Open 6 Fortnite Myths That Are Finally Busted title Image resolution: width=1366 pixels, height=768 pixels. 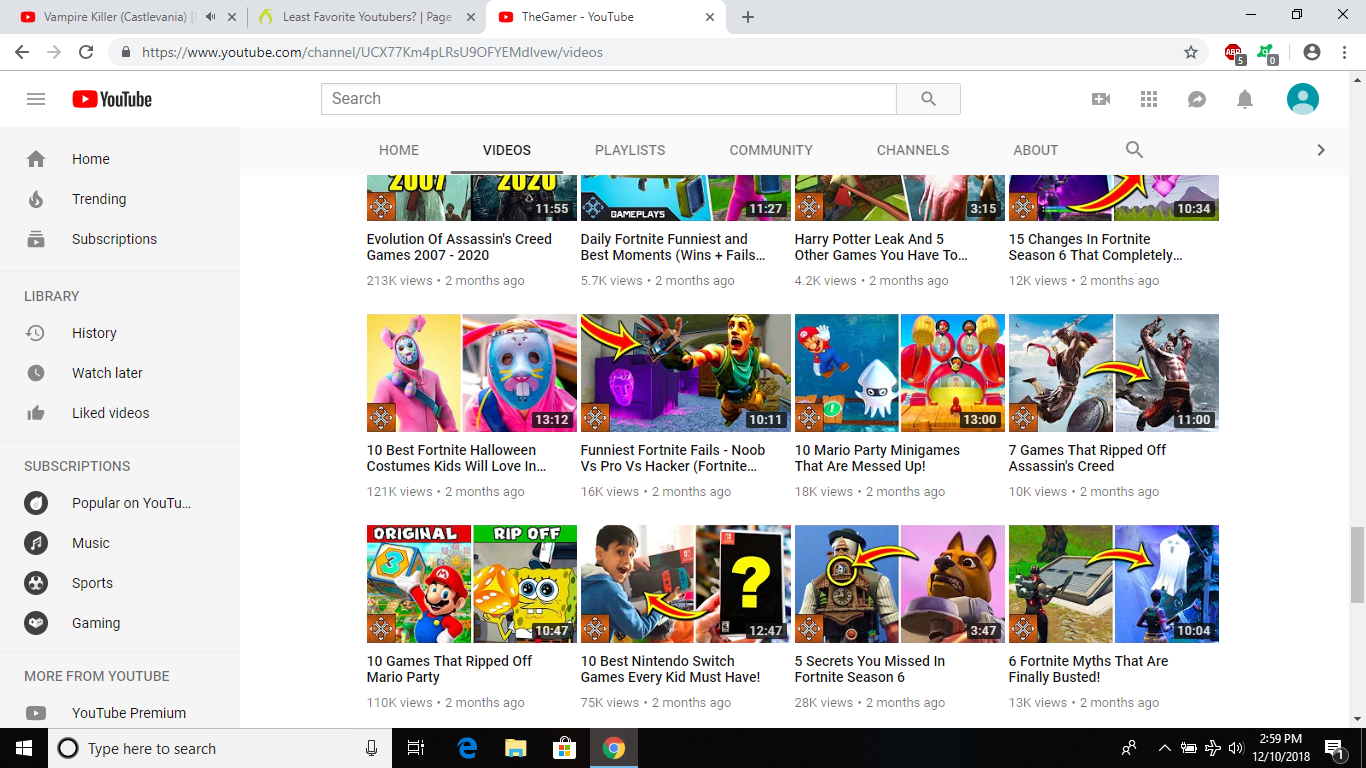[x=1088, y=669]
